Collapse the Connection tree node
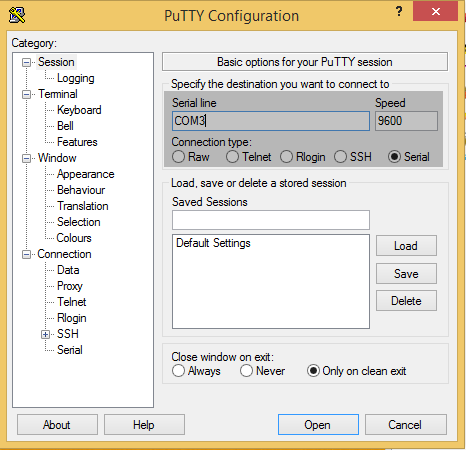The height and width of the screenshot is (450, 466). [26, 254]
